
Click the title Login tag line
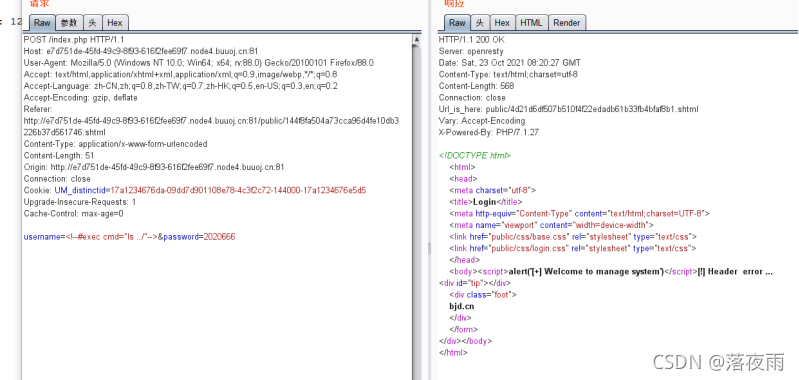point(486,202)
